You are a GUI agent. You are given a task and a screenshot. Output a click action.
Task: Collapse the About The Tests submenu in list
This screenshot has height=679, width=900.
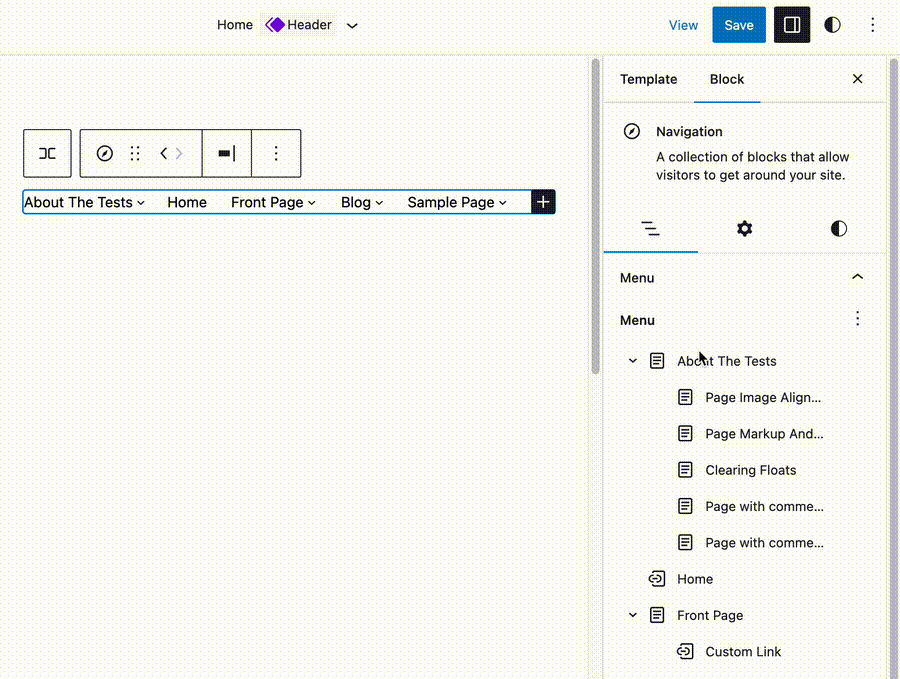632,360
